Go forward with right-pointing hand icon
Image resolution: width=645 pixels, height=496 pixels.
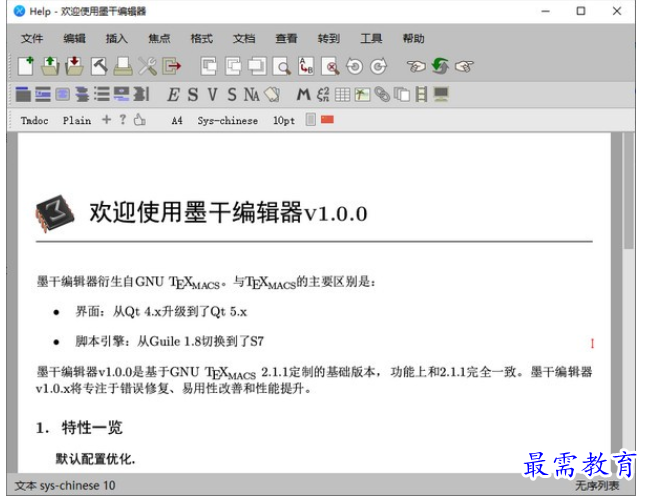click(x=464, y=66)
